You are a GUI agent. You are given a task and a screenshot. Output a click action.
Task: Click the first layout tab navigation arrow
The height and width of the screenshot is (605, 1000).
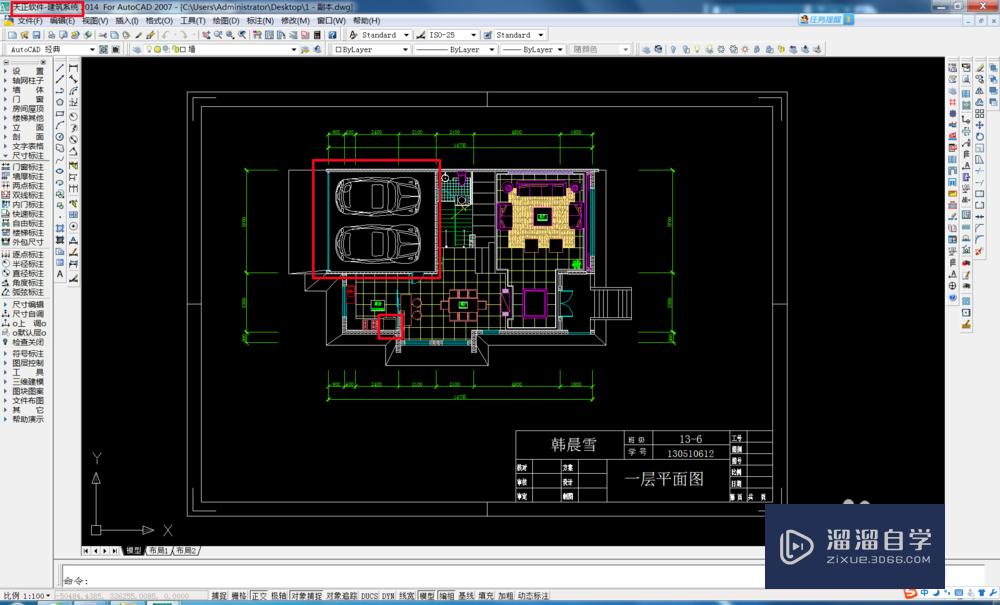[x=87, y=550]
